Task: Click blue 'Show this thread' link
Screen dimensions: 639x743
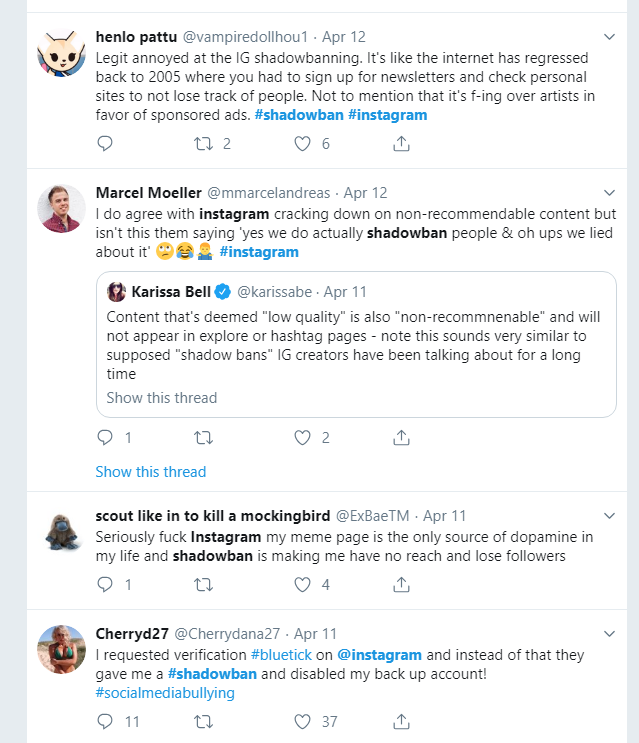Action: 151,472
